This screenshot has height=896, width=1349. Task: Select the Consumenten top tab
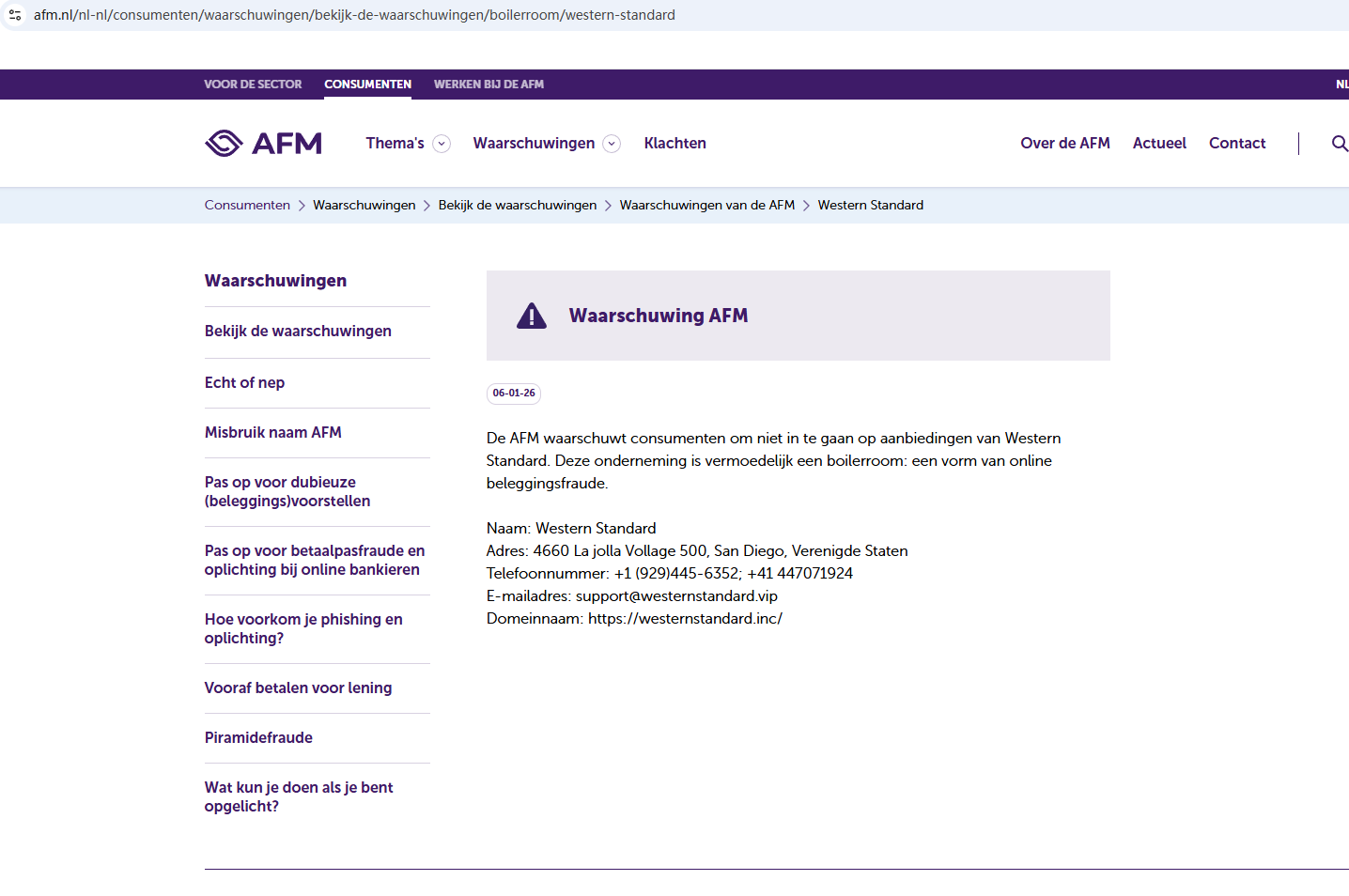click(367, 85)
